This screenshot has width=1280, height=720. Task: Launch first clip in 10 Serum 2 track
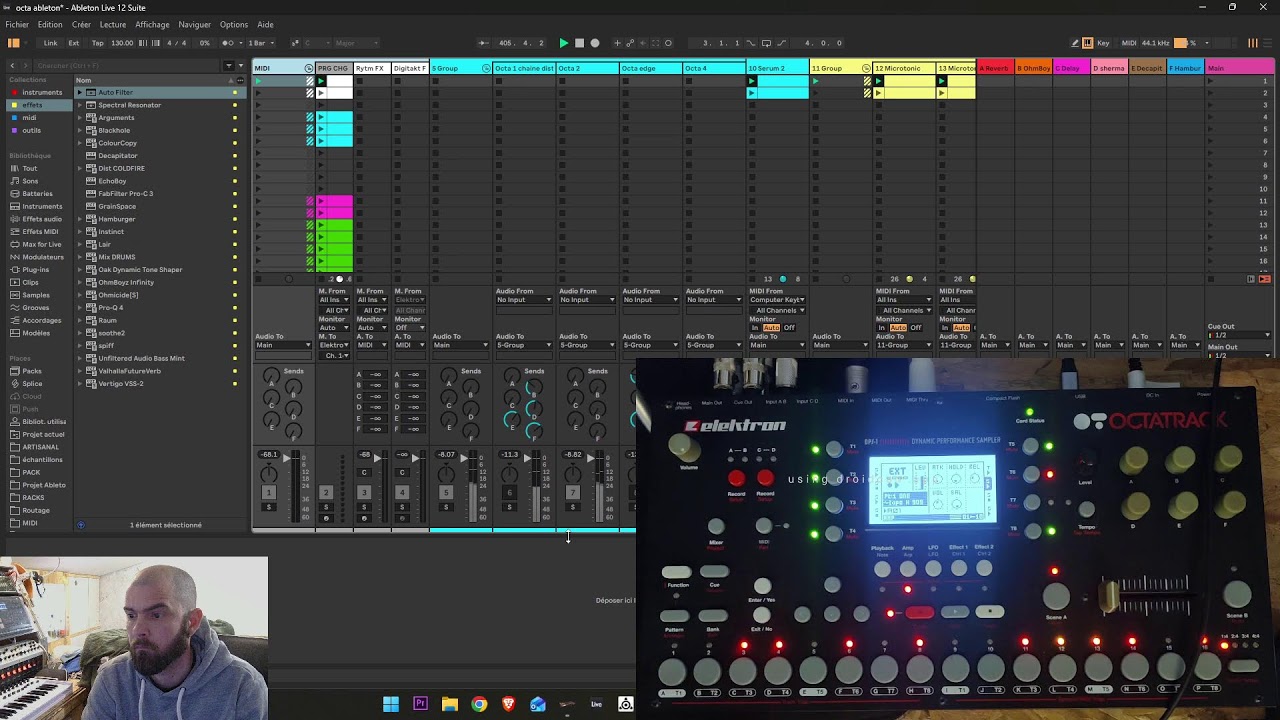(x=752, y=81)
